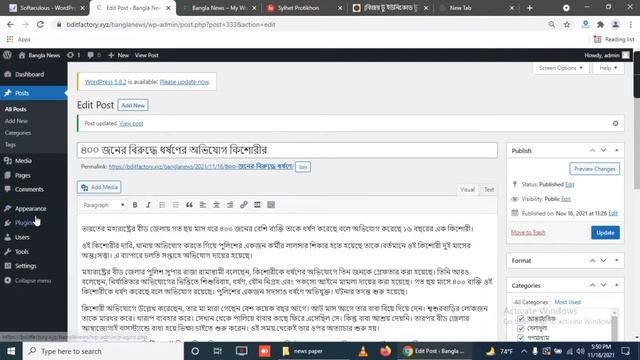Uncheck the আন্তর্জাতিক category checkbox
Screen dimensions: 640x360
tap(520, 319)
